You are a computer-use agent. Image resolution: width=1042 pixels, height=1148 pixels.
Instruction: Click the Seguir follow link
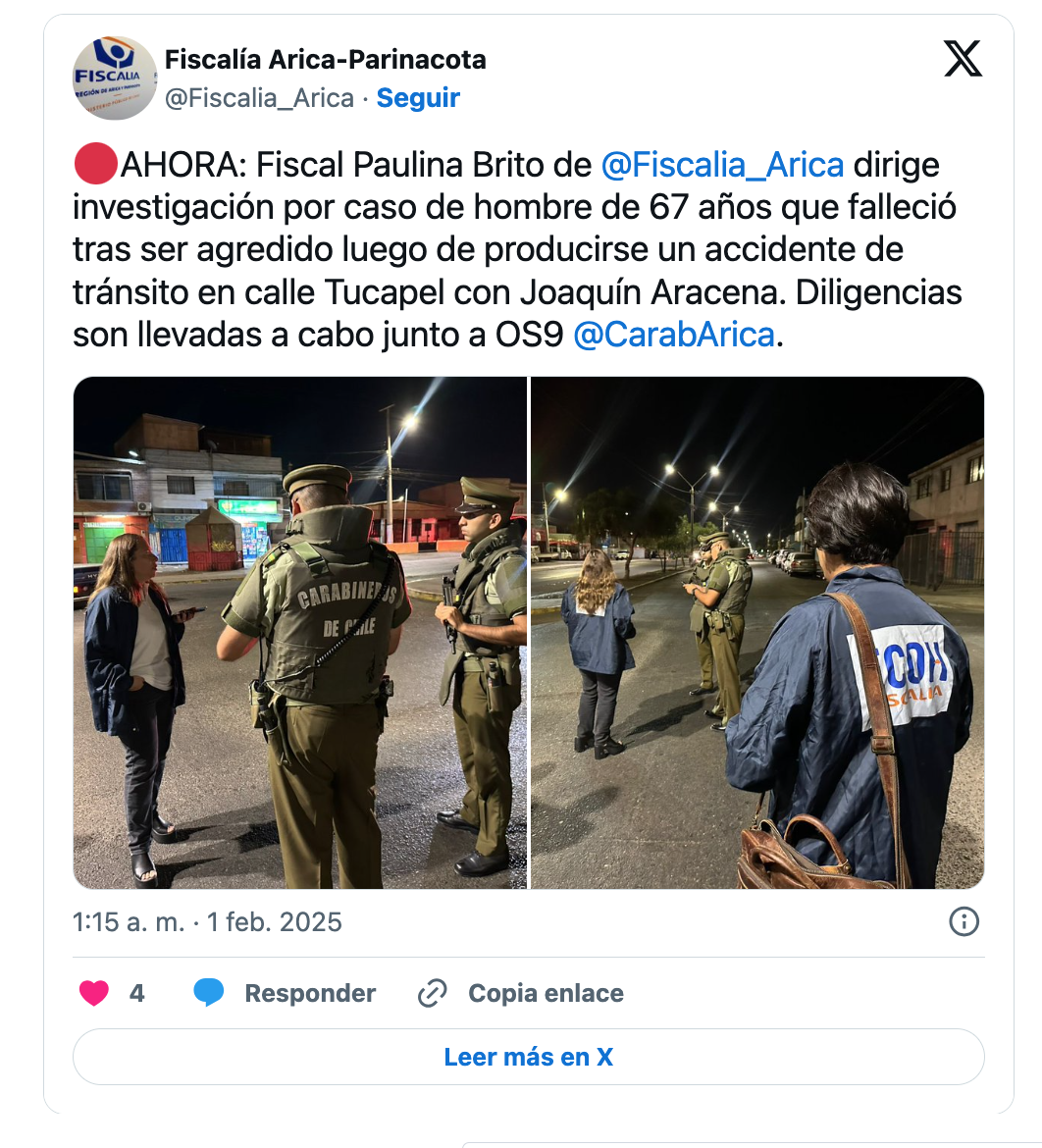coord(418,97)
